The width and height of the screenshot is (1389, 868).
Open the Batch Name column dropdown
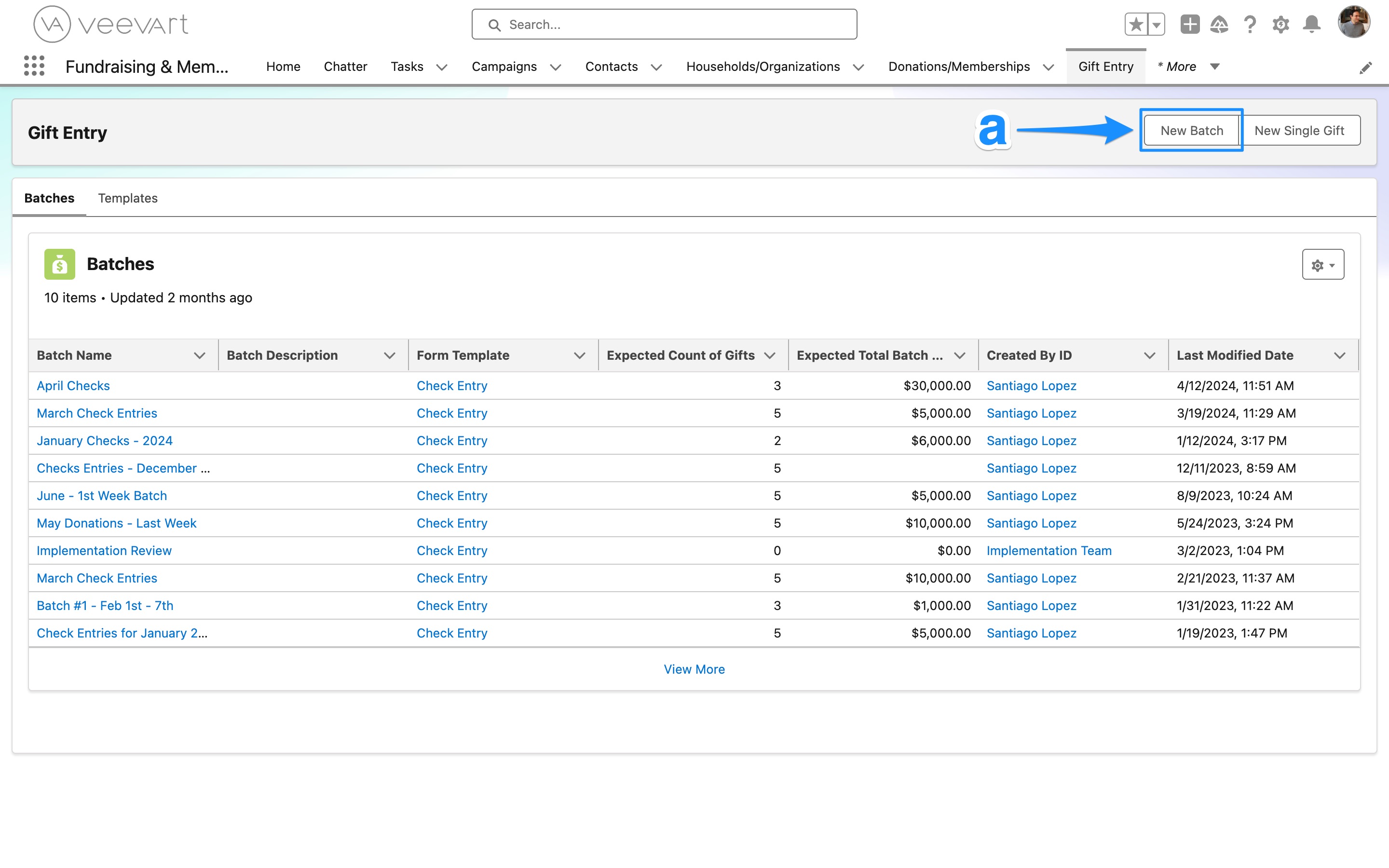coord(199,355)
